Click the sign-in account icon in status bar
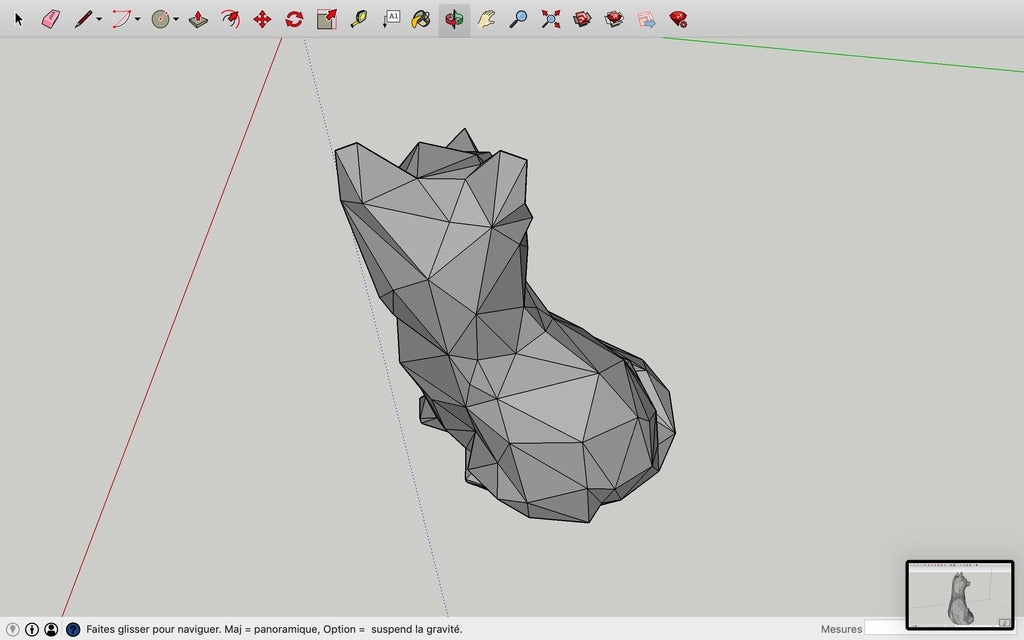 (50, 630)
